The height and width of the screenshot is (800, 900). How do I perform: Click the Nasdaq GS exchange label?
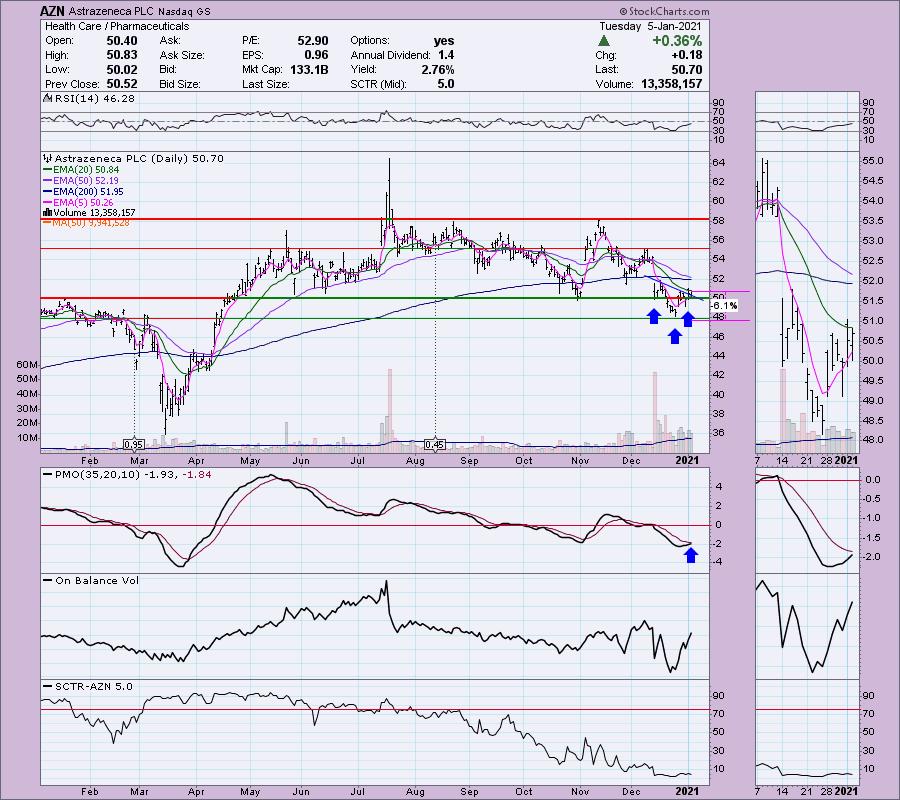click(183, 11)
